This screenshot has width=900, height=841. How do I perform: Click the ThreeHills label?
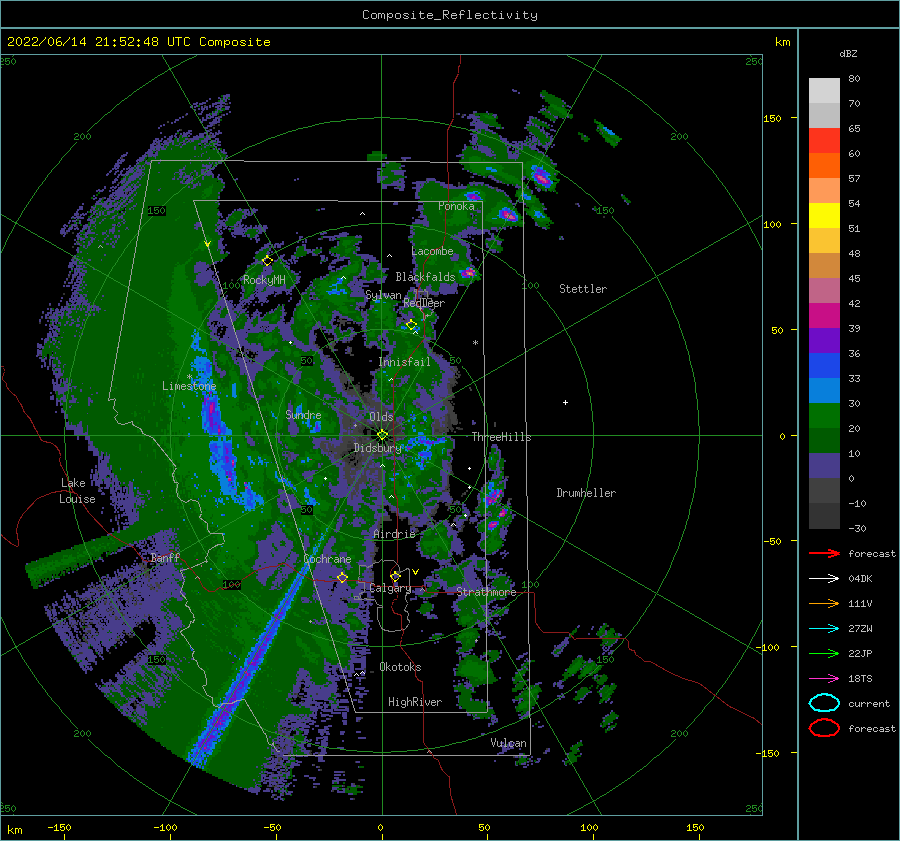[502, 437]
